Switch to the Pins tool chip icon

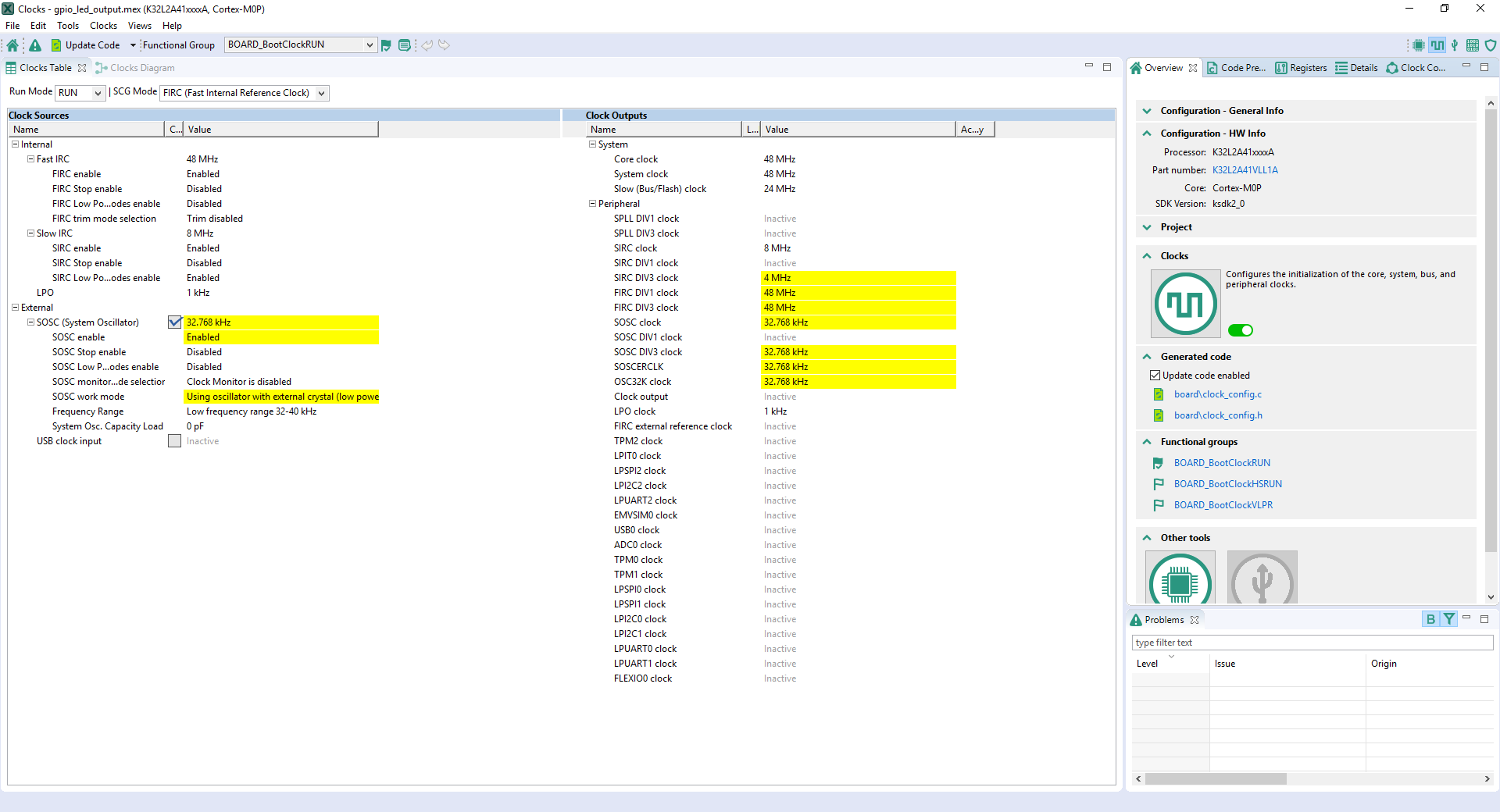tap(1418, 45)
